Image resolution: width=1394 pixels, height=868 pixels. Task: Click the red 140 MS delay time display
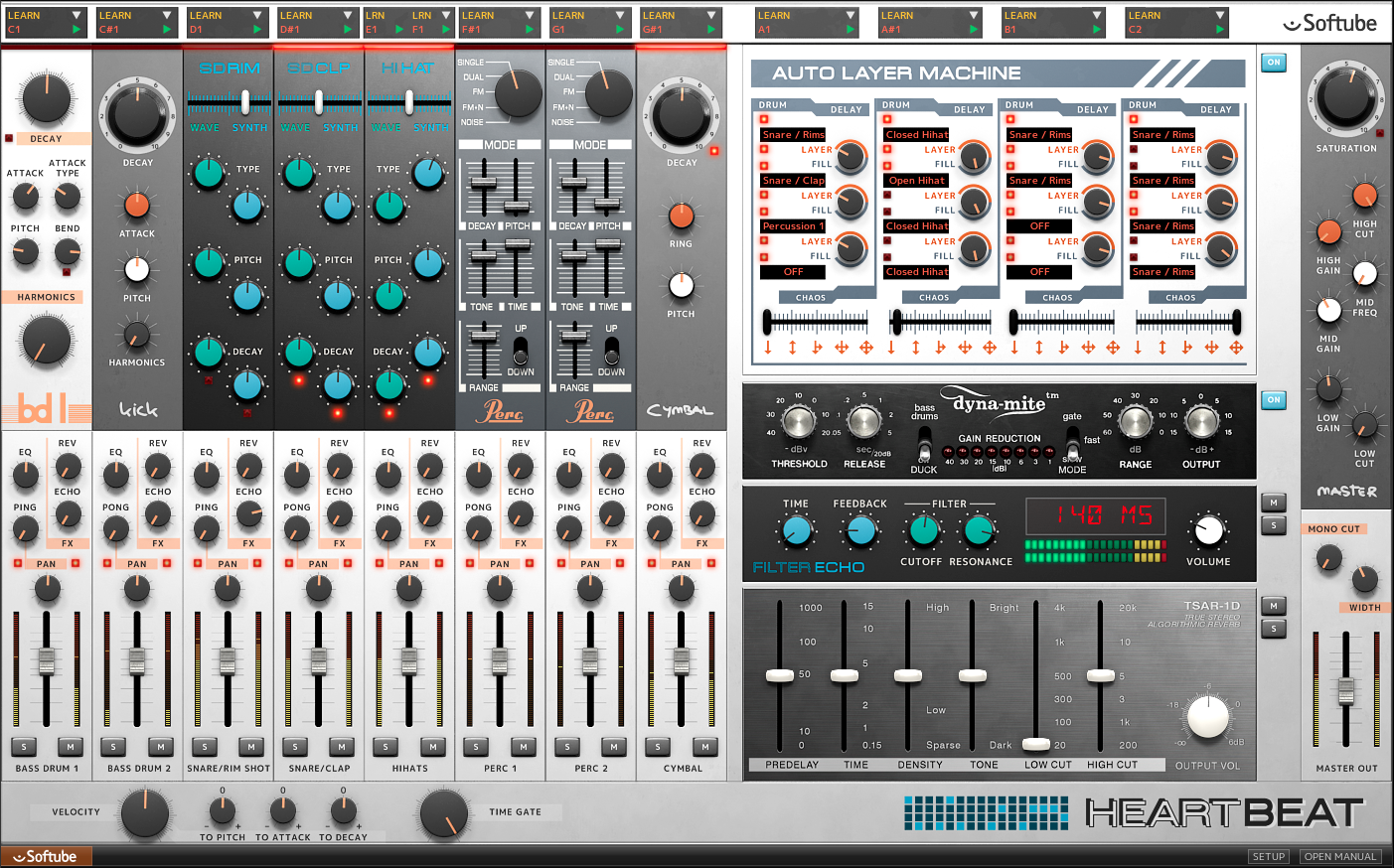[x=1096, y=515]
